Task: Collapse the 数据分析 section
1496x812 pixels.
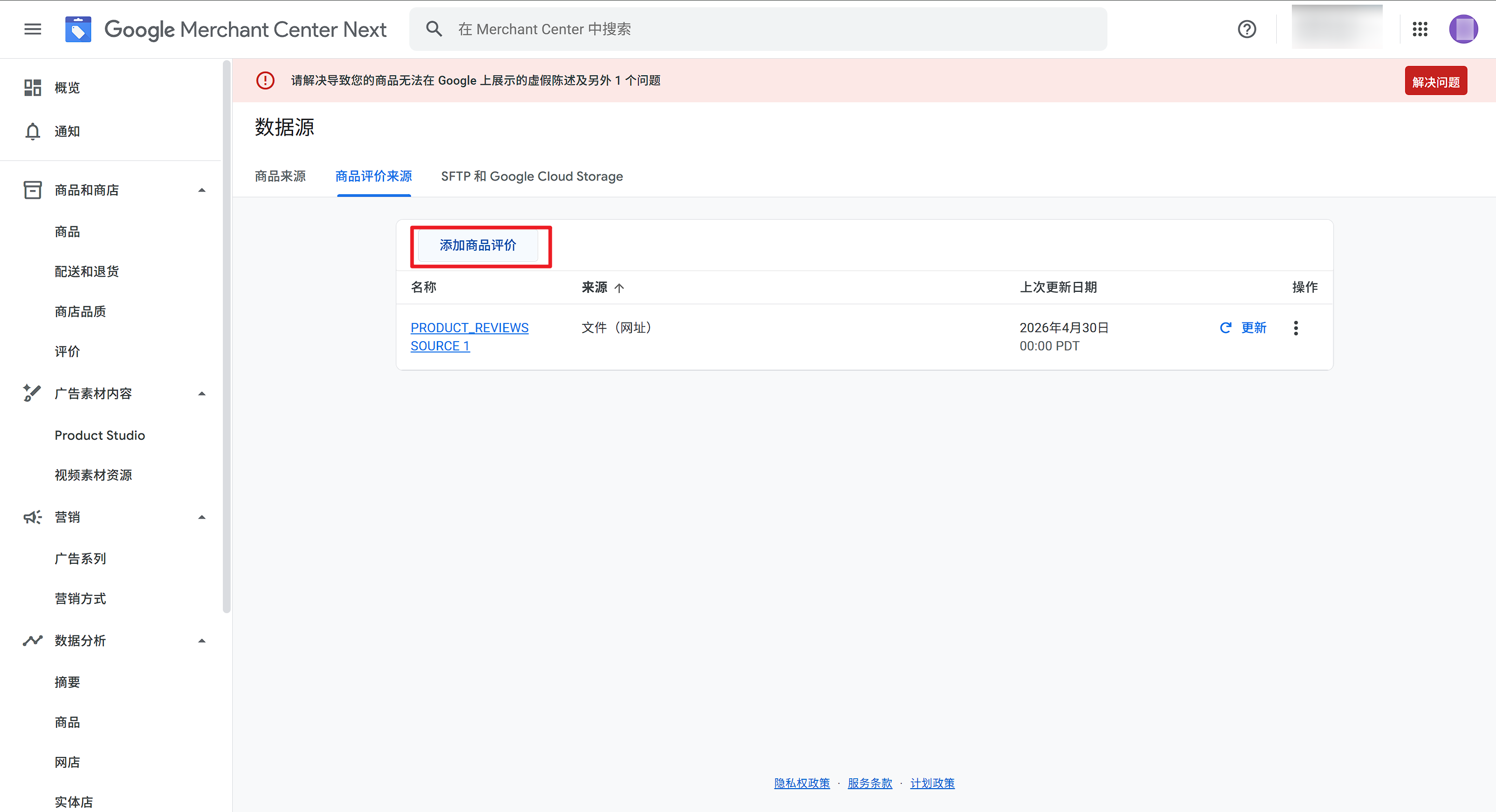Action: [x=202, y=641]
